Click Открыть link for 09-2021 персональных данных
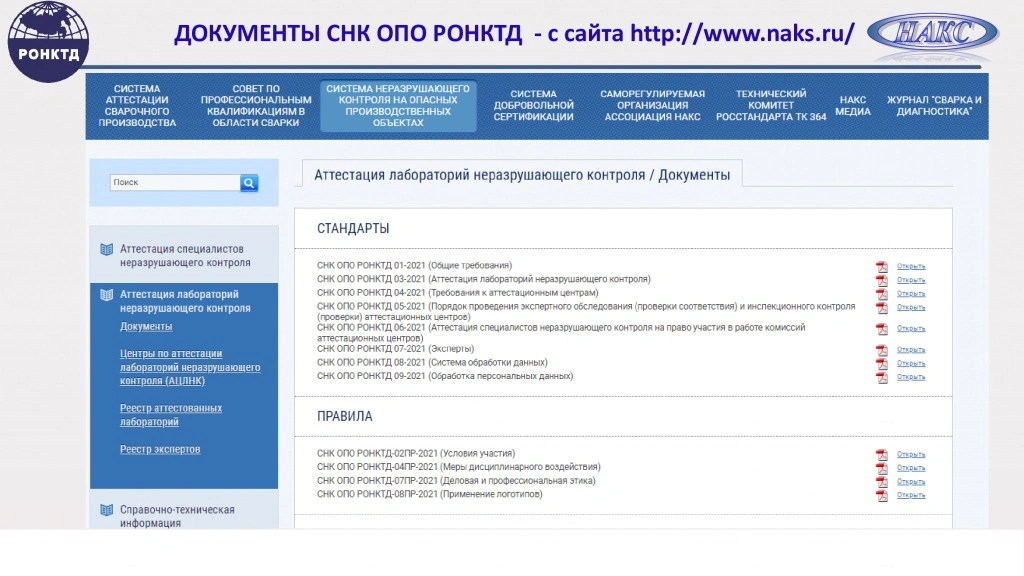 click(x=911, y=377)
